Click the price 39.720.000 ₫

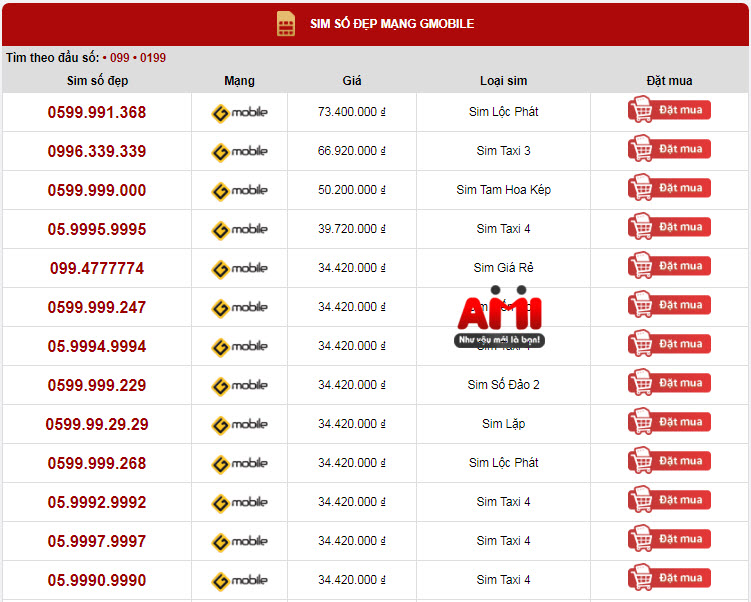(x=352, y=229)
